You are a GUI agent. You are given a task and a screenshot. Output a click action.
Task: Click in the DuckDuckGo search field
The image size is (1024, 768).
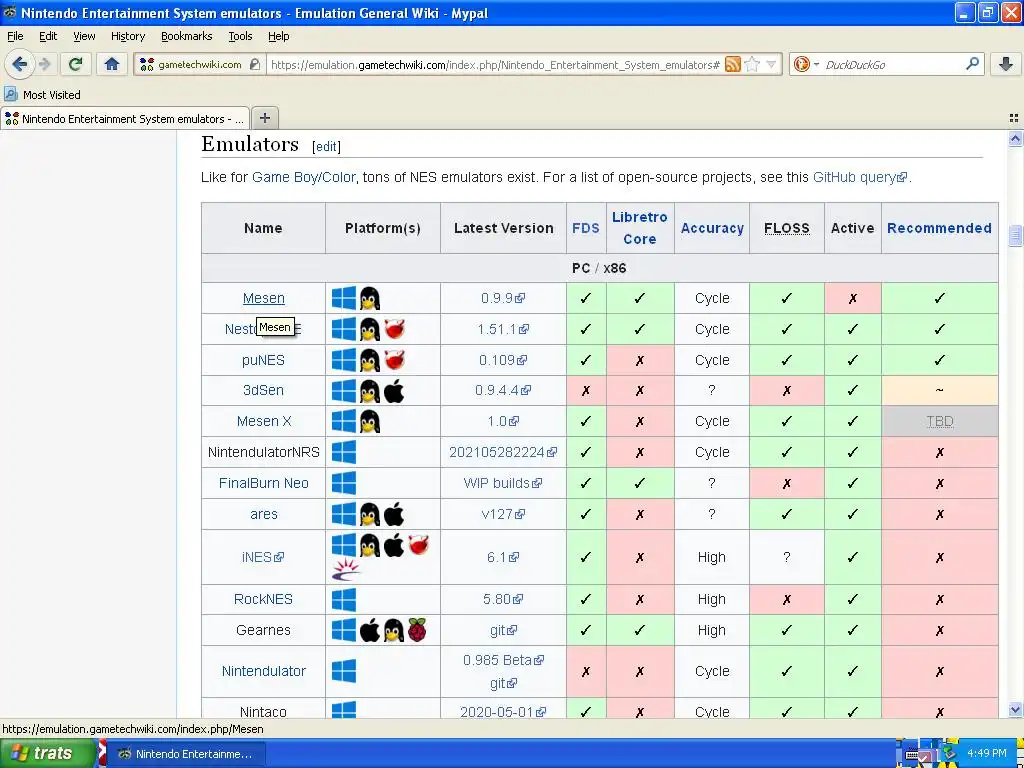point(893,65)
